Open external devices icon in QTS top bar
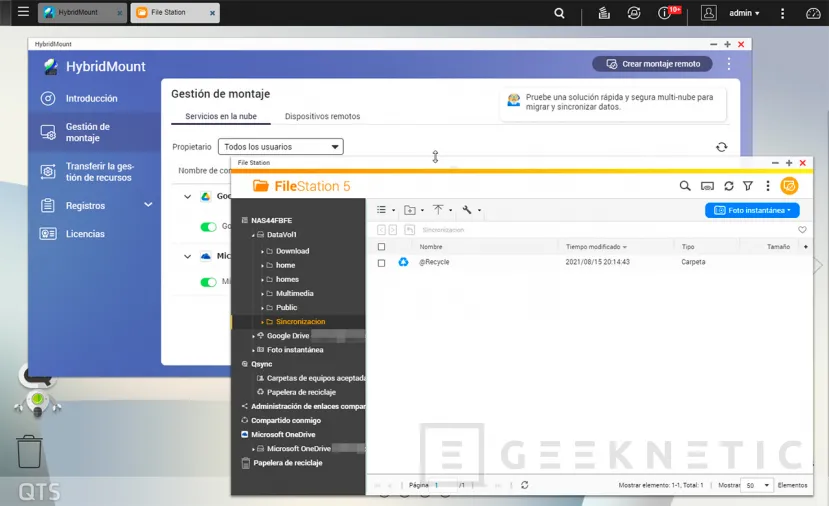This screenshot has width=829, height=506. 633,13
